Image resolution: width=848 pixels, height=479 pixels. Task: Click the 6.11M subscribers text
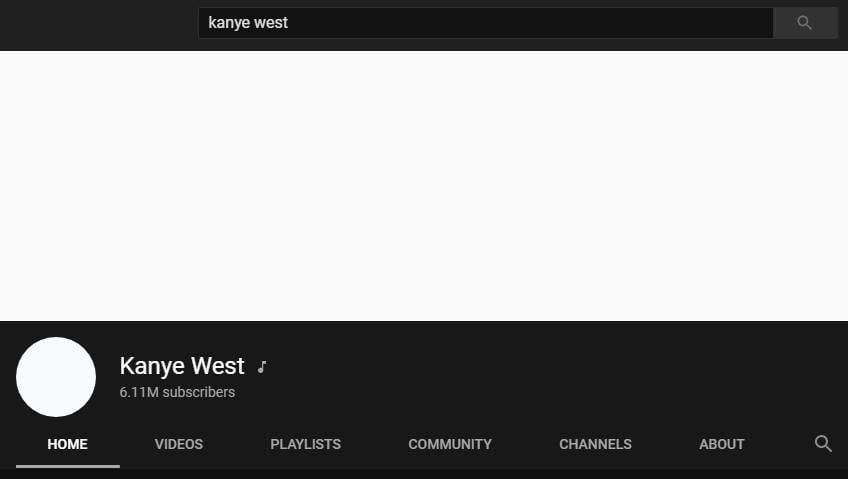click(177, 392)
